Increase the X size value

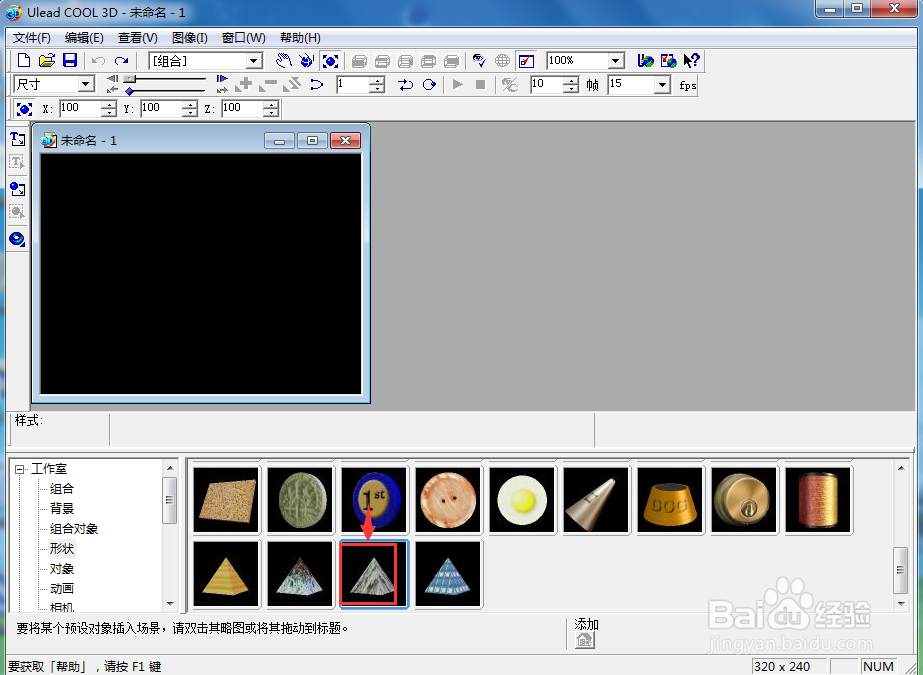(x=108, y=105)
